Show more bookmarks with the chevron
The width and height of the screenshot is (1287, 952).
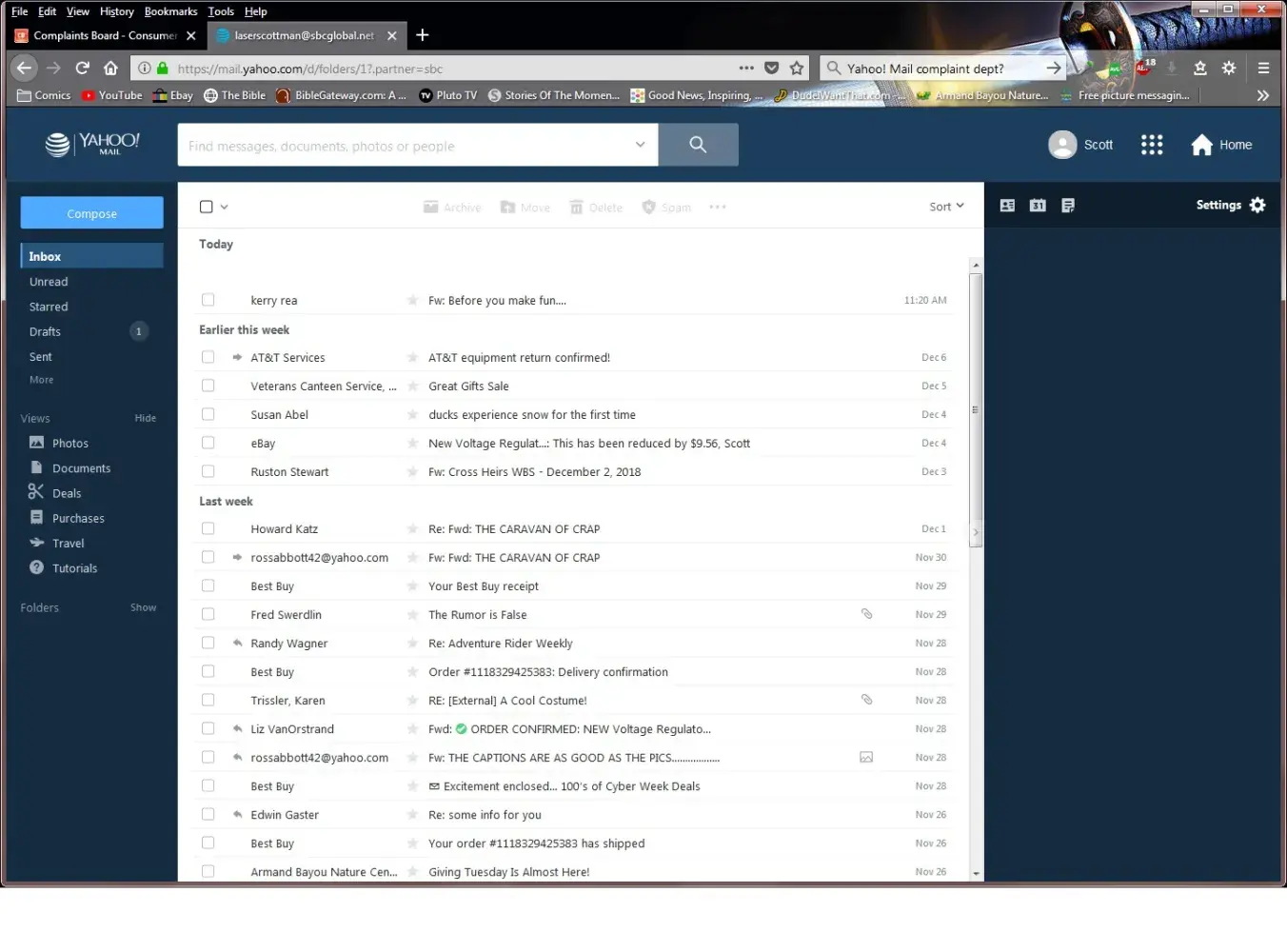tap(1262, 95)
